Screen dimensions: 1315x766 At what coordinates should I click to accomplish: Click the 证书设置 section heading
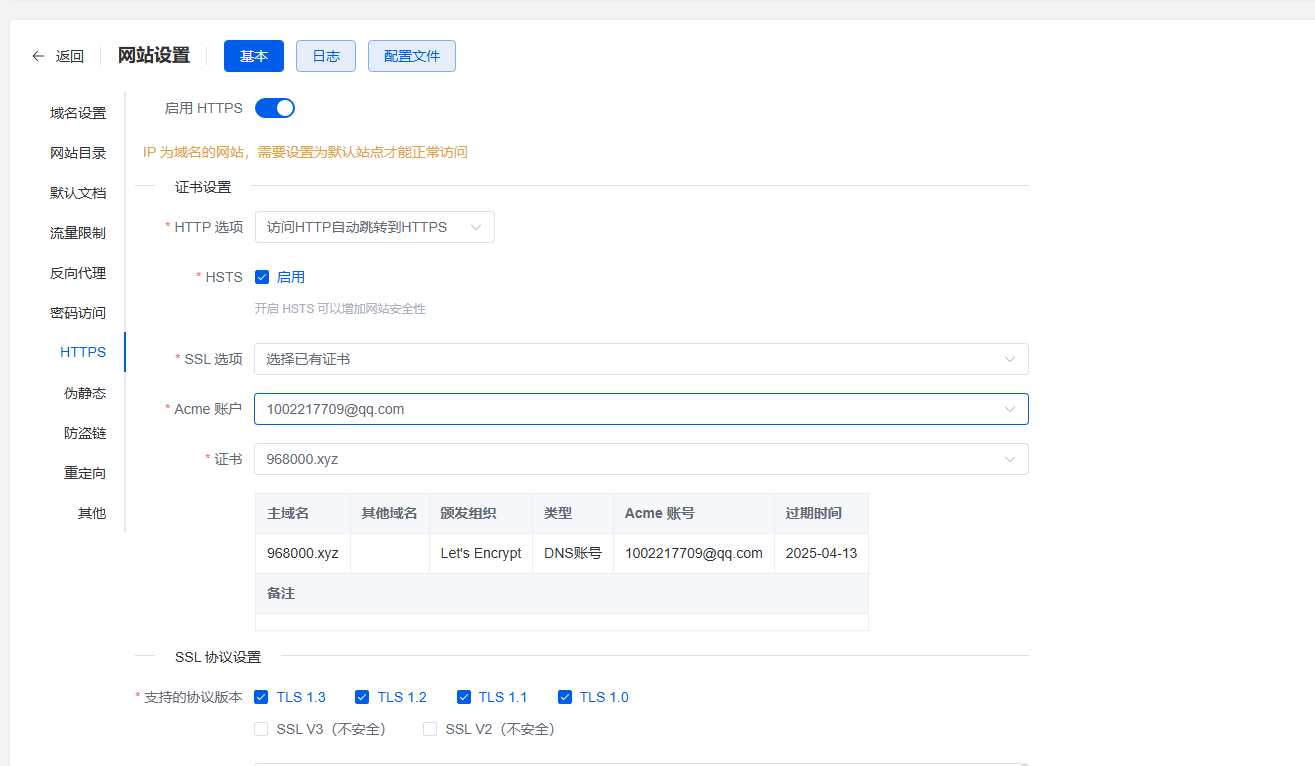(203, 187)
